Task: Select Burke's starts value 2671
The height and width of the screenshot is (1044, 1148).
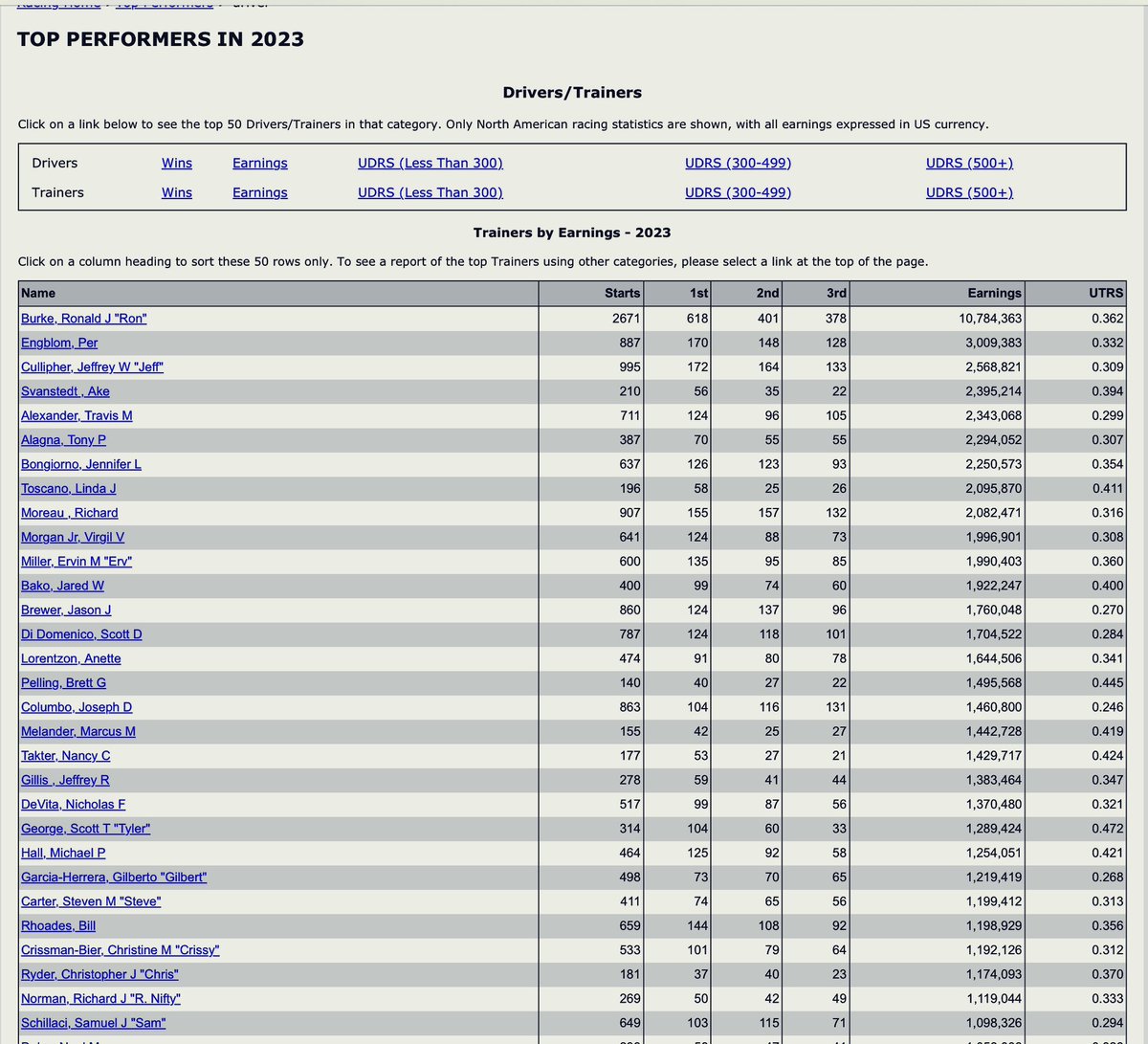Action: click(627, 318)
